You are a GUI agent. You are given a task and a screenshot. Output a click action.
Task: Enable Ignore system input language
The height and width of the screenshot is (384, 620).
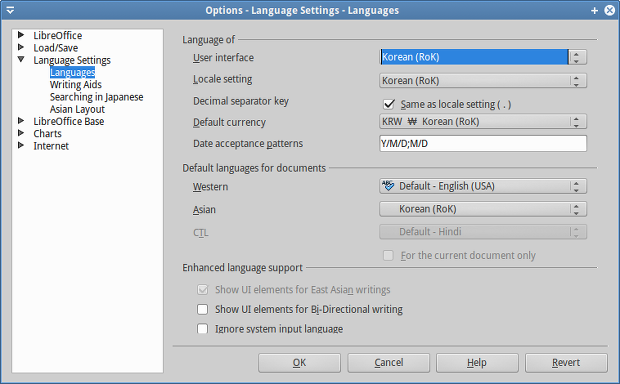click(x=202, y=329)
